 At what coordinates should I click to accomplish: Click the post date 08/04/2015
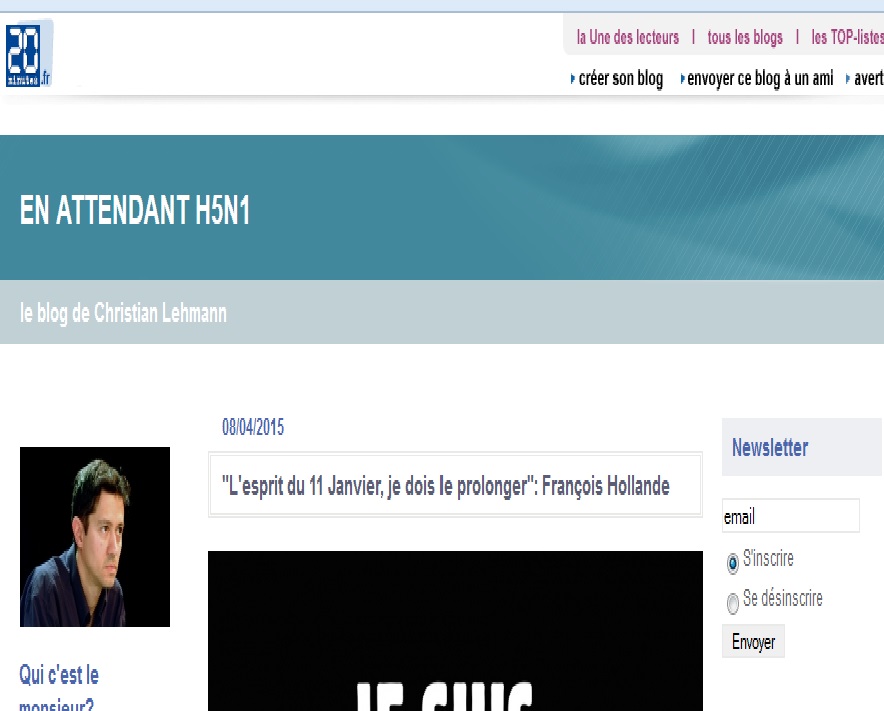[253, 427]
